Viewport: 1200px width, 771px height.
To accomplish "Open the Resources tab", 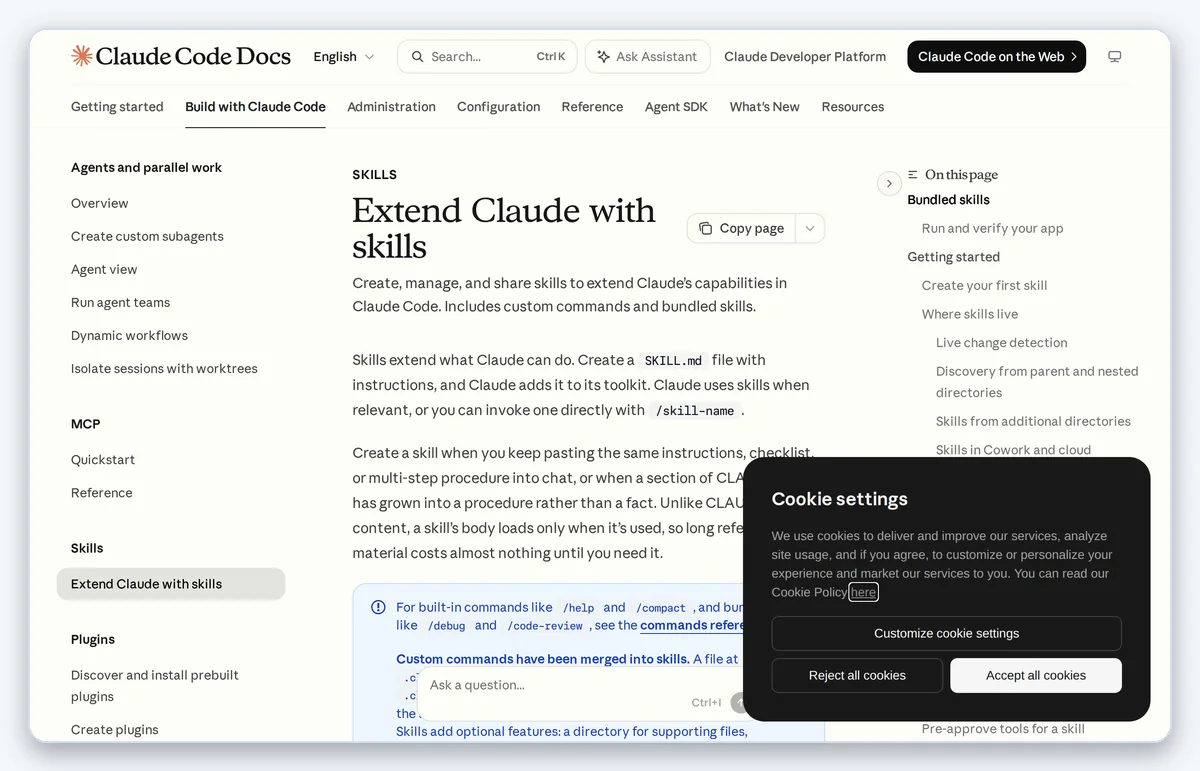I will (852, 107).
